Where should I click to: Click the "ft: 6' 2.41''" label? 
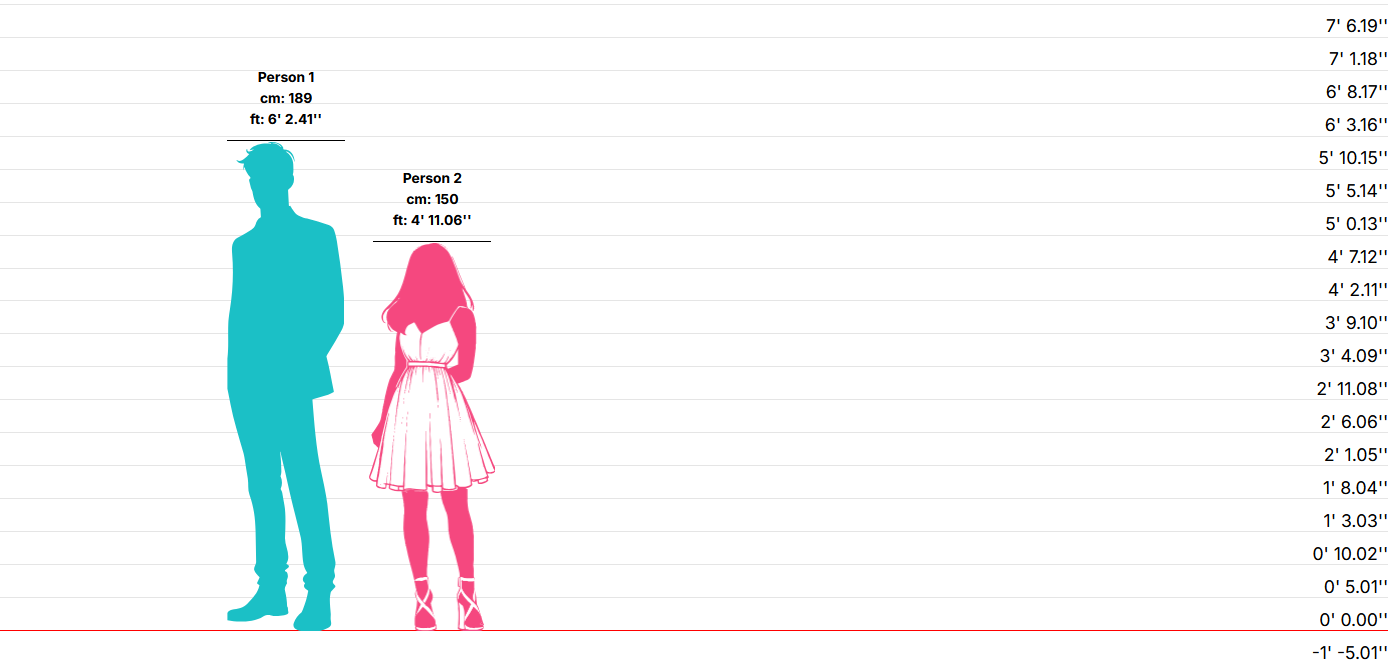click(x=286, y=119)
